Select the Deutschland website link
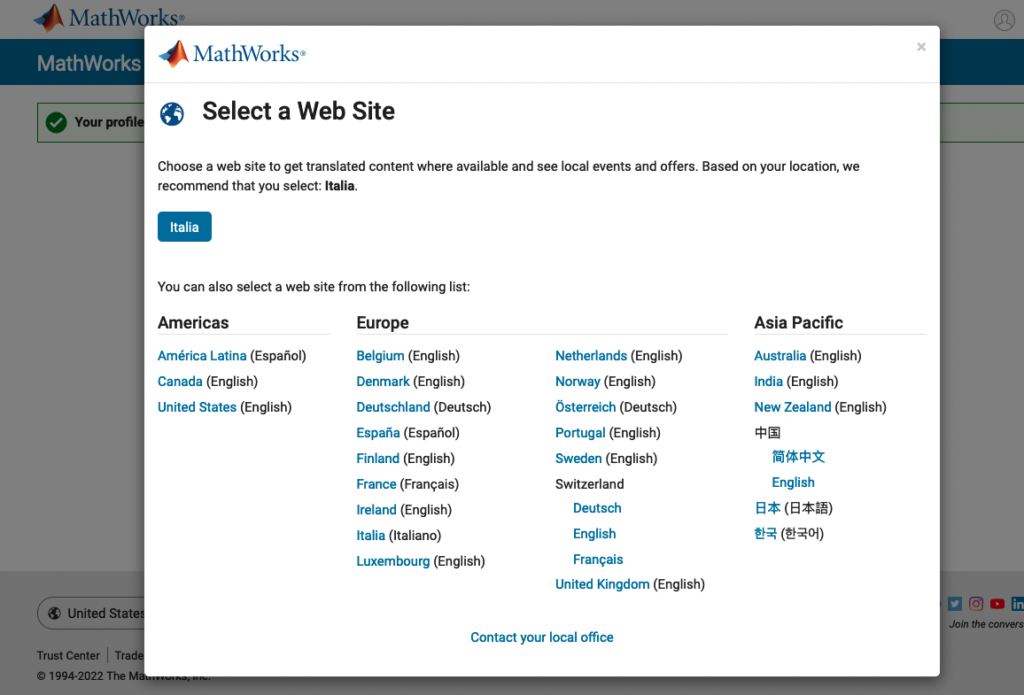The height and width of the screenshot is (695, 1024). tap(393, 407)
